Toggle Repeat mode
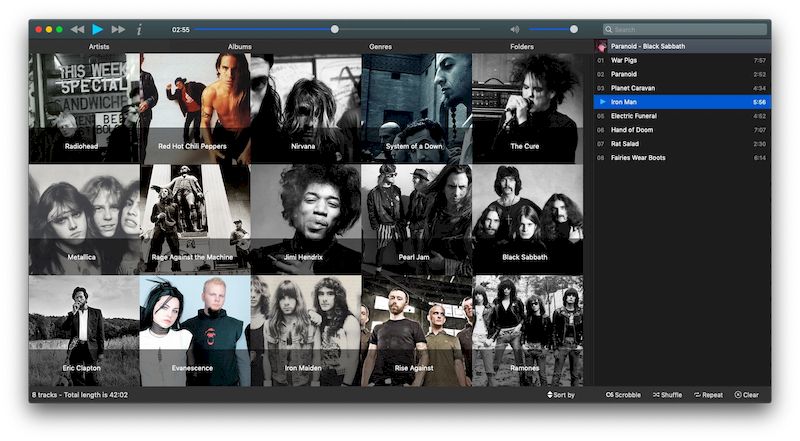This screenshot has height=441, width=800. tap(709, 395)
